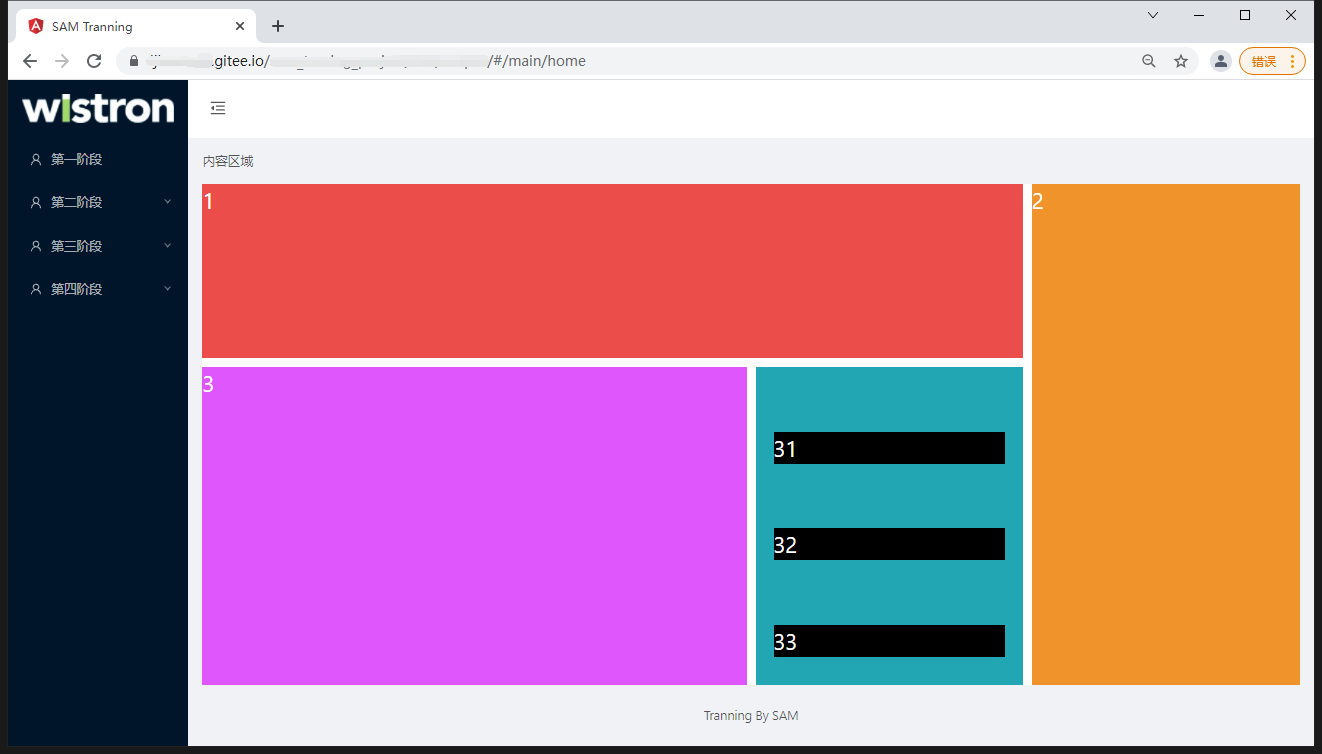Expand the 第三阶段 submenu chevron
This screenshot has width=1322, height=754.
click(x=167, y=246)
